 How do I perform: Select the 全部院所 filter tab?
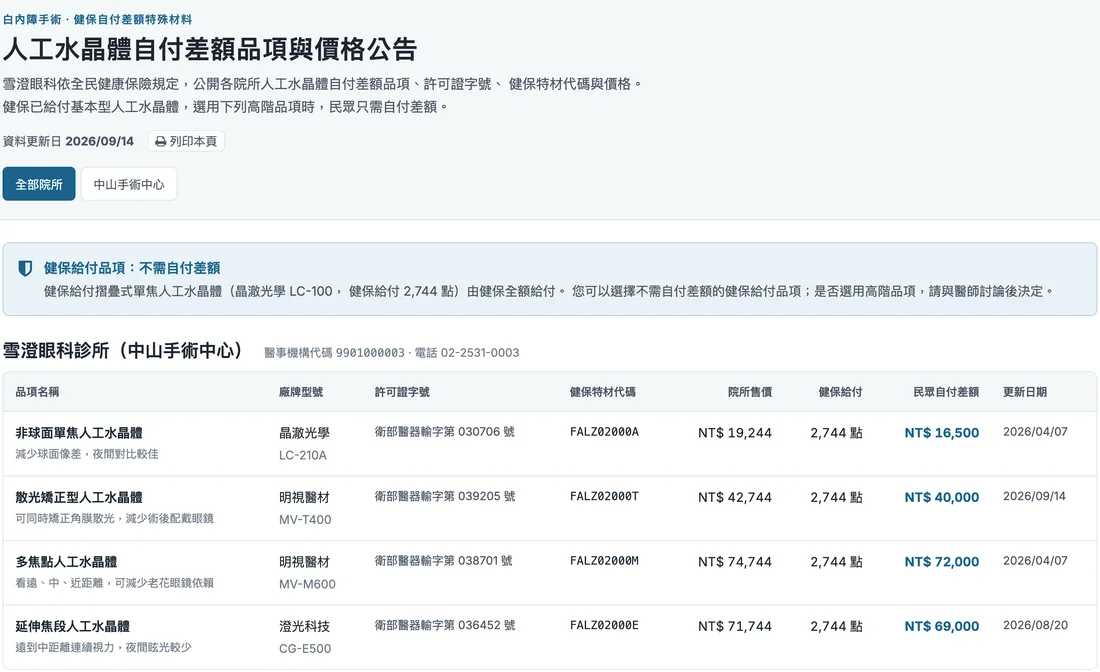[39, 184]
